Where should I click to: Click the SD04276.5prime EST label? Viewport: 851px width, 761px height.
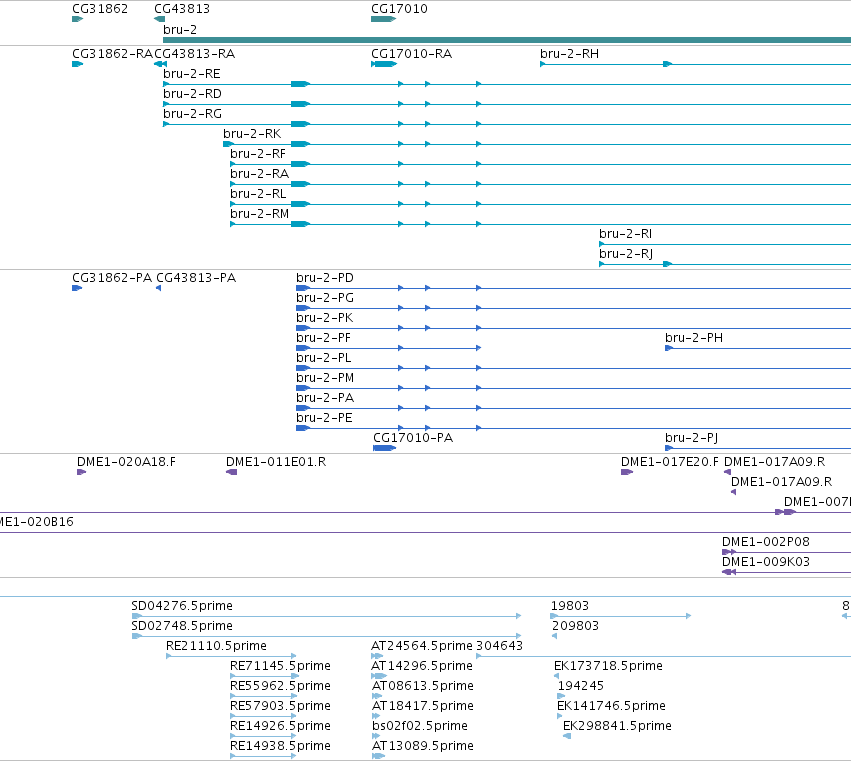[182, 606]
